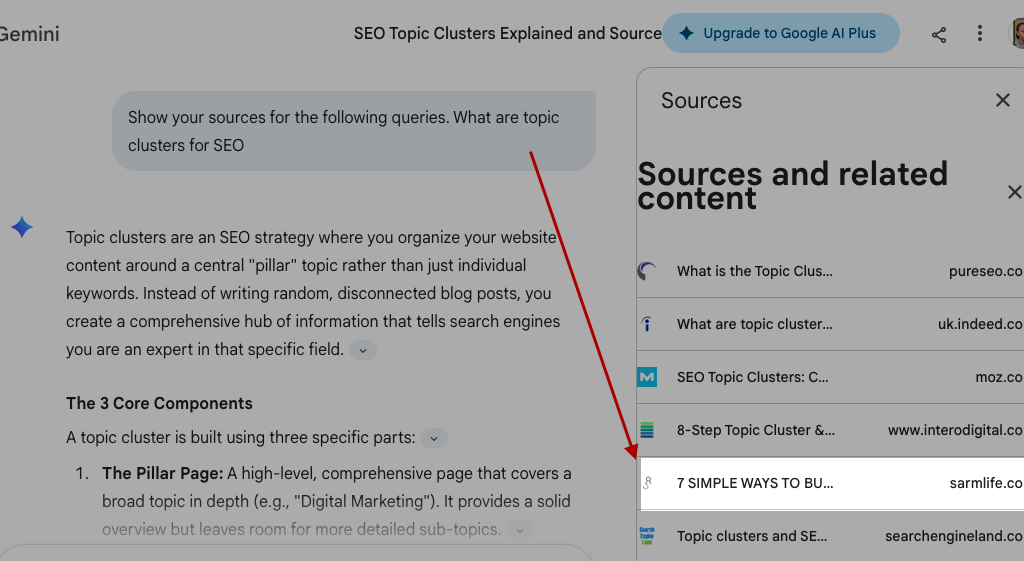The height and width of the screenshot is (561, 1024).
Task: Click the pureseo.co domain text
Action: point(985,271)
